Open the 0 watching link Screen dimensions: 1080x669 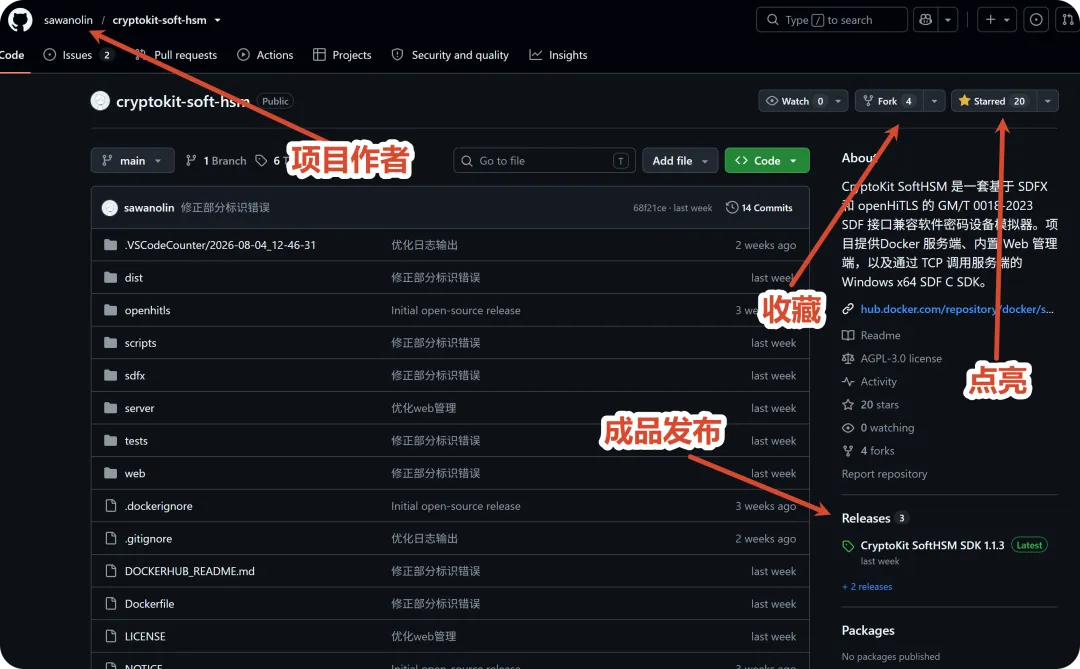pos(887,428)
